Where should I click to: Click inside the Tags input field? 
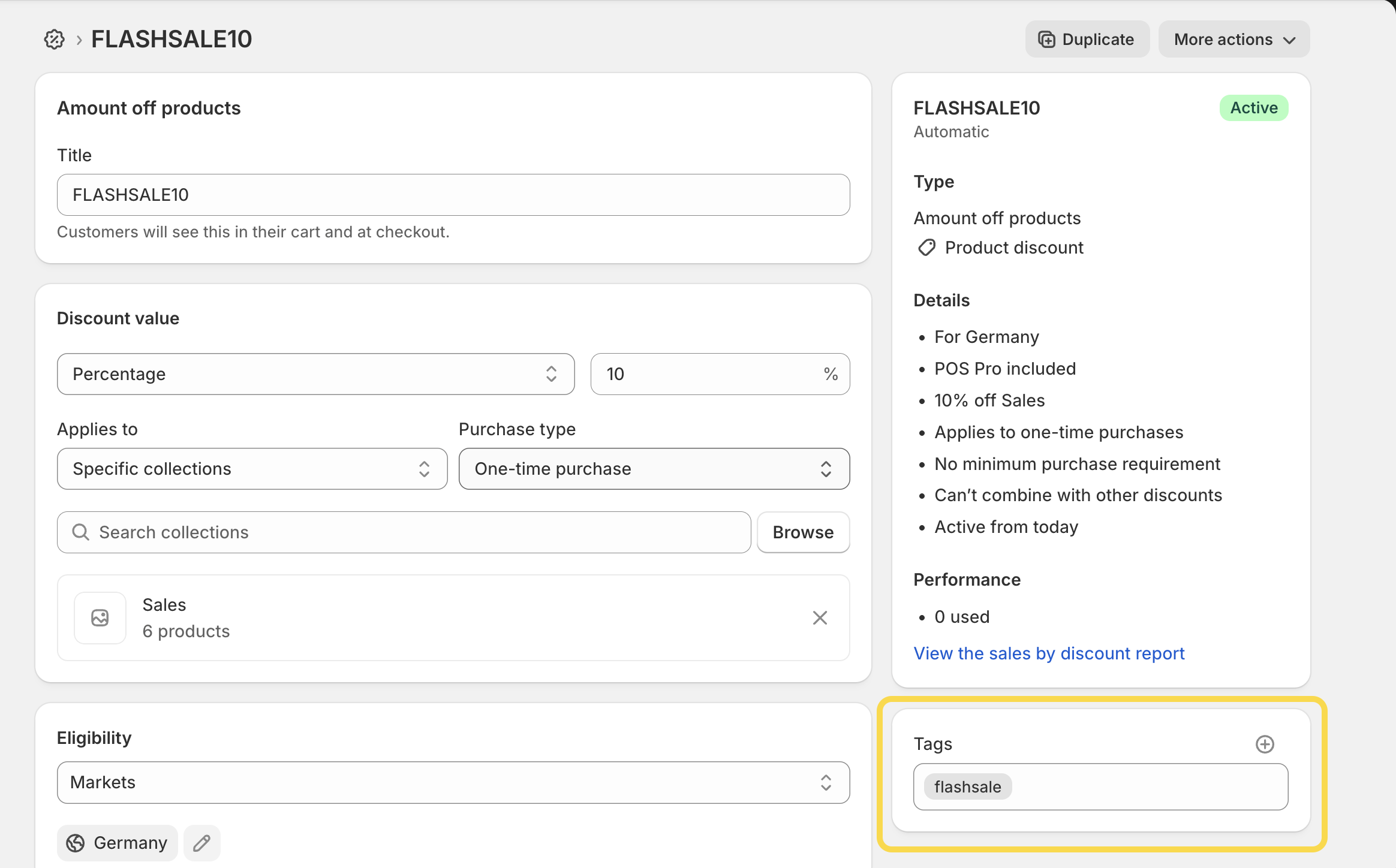coord(1100,787)
